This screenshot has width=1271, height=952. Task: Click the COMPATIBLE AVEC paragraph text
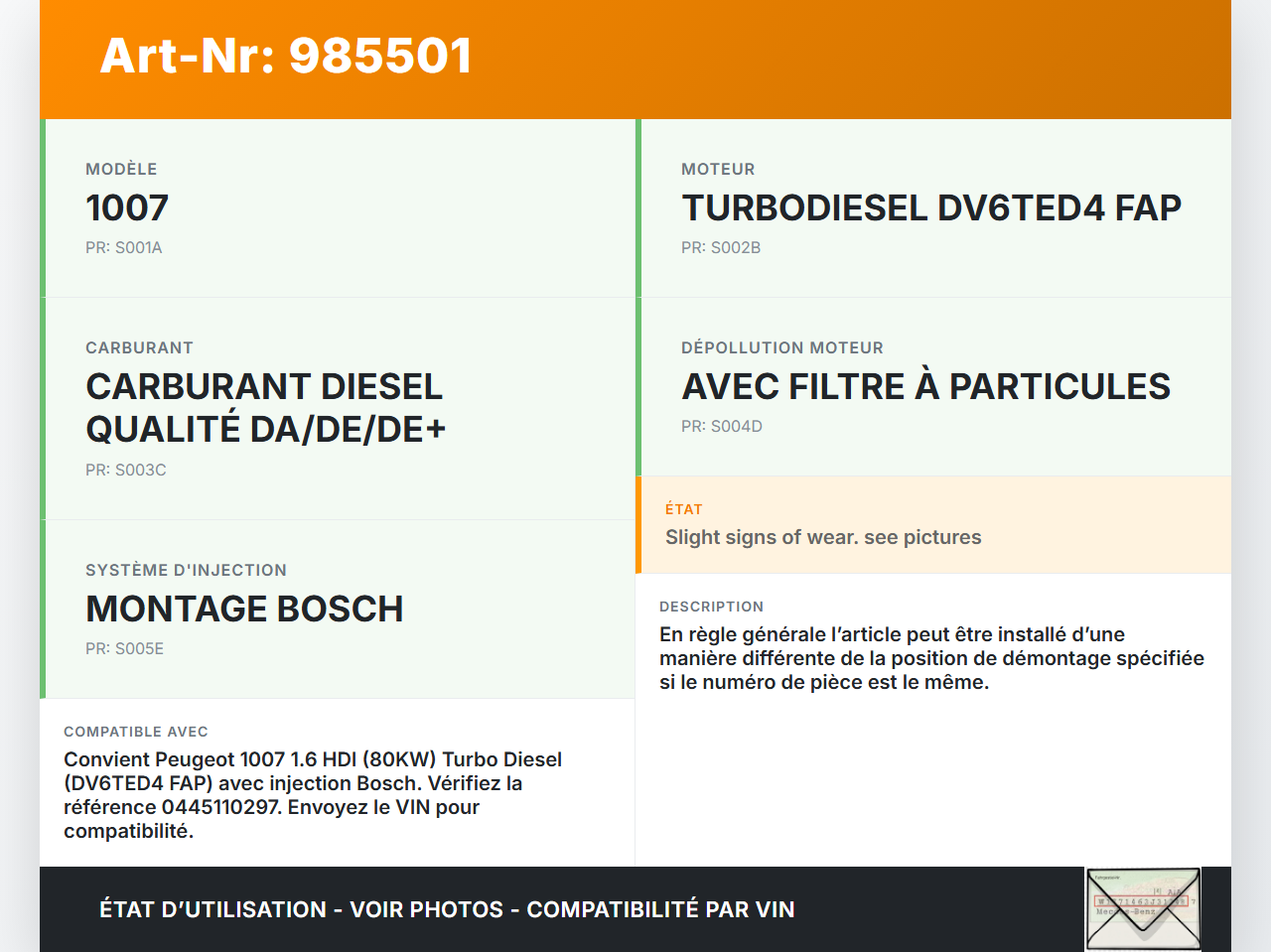(x=312, y=795)
